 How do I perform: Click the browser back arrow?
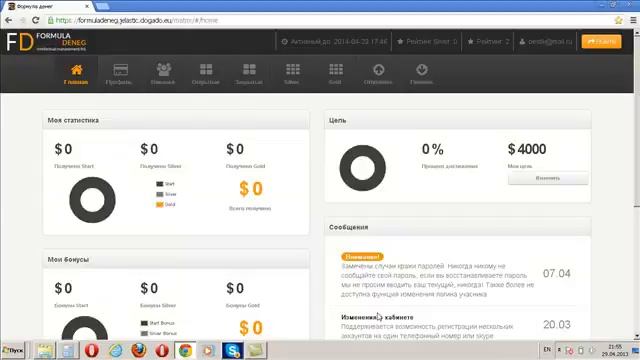9,20
